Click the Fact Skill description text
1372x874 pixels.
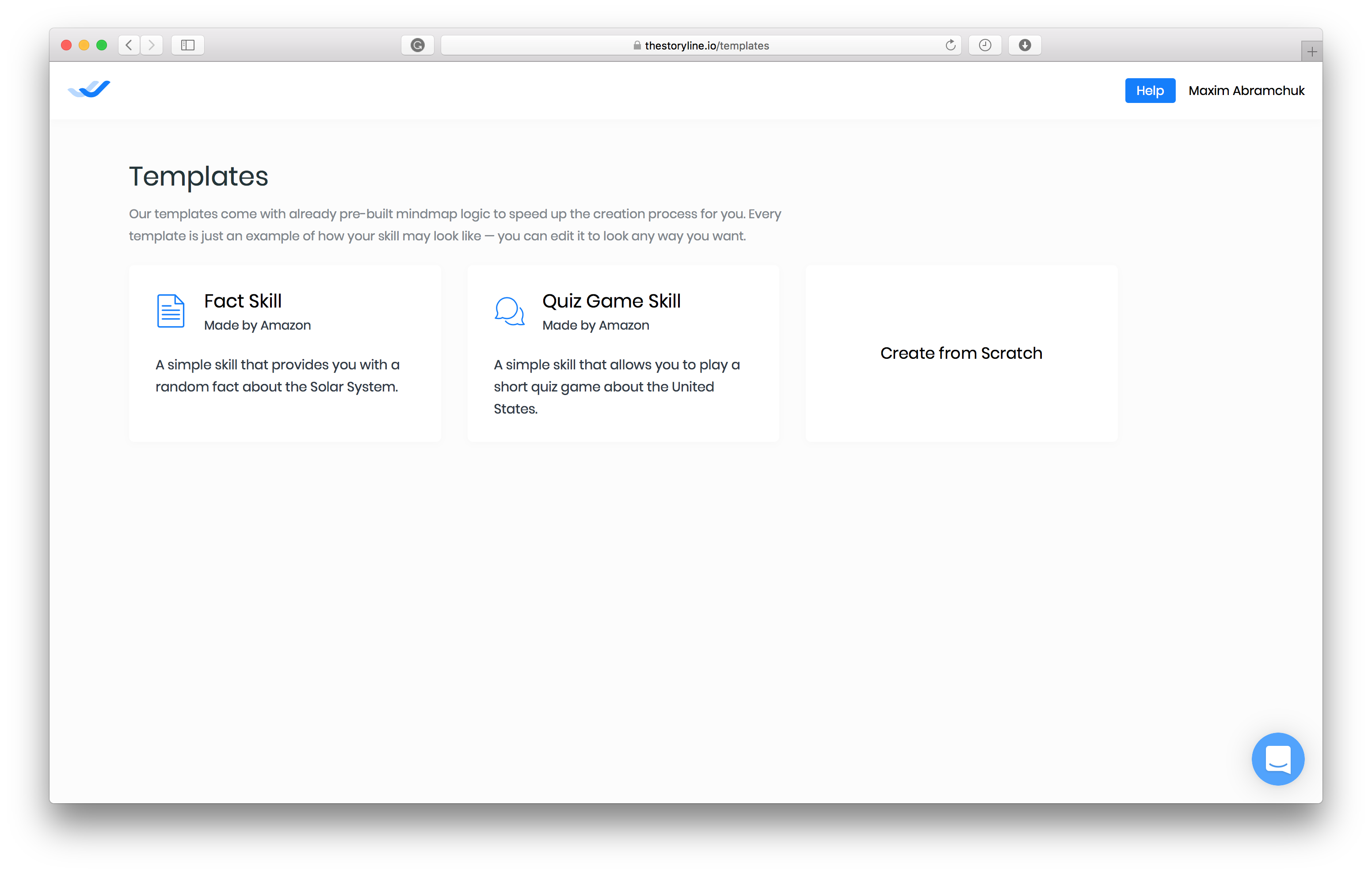click(278, 376)
